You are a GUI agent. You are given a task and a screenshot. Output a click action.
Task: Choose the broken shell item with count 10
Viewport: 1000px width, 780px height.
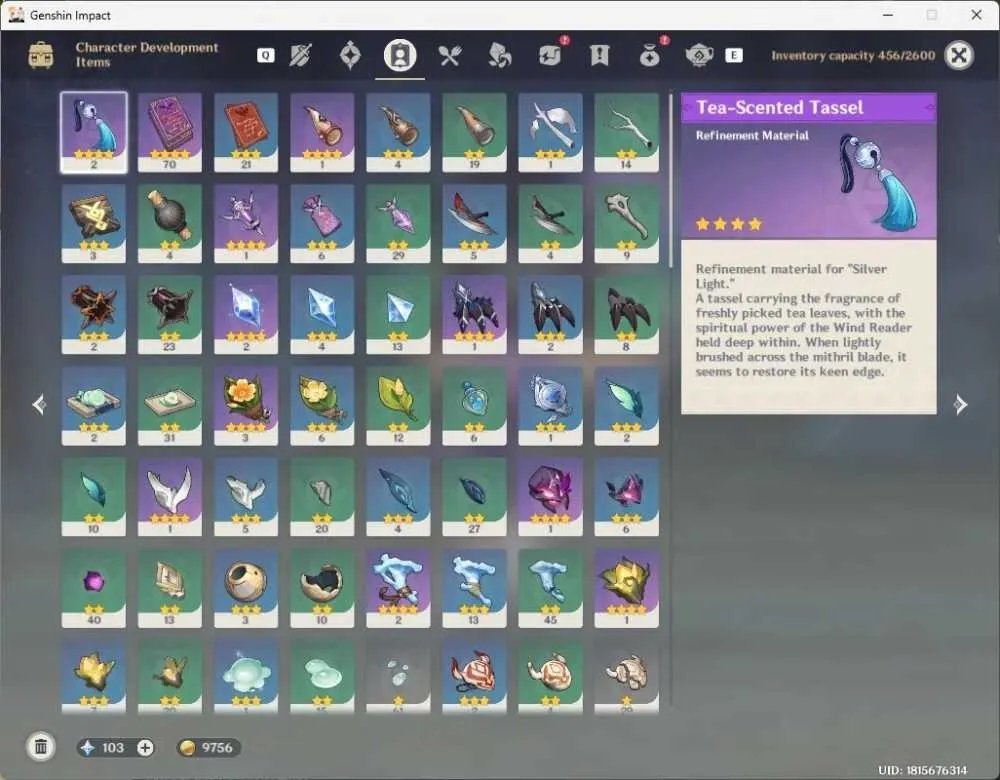(322, 589)
